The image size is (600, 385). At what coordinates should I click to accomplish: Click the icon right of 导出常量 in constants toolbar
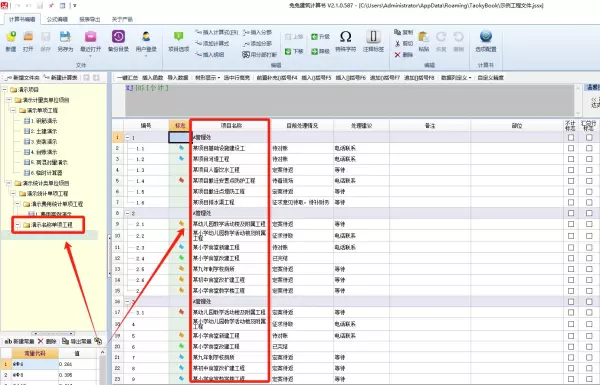click(98, 341)
